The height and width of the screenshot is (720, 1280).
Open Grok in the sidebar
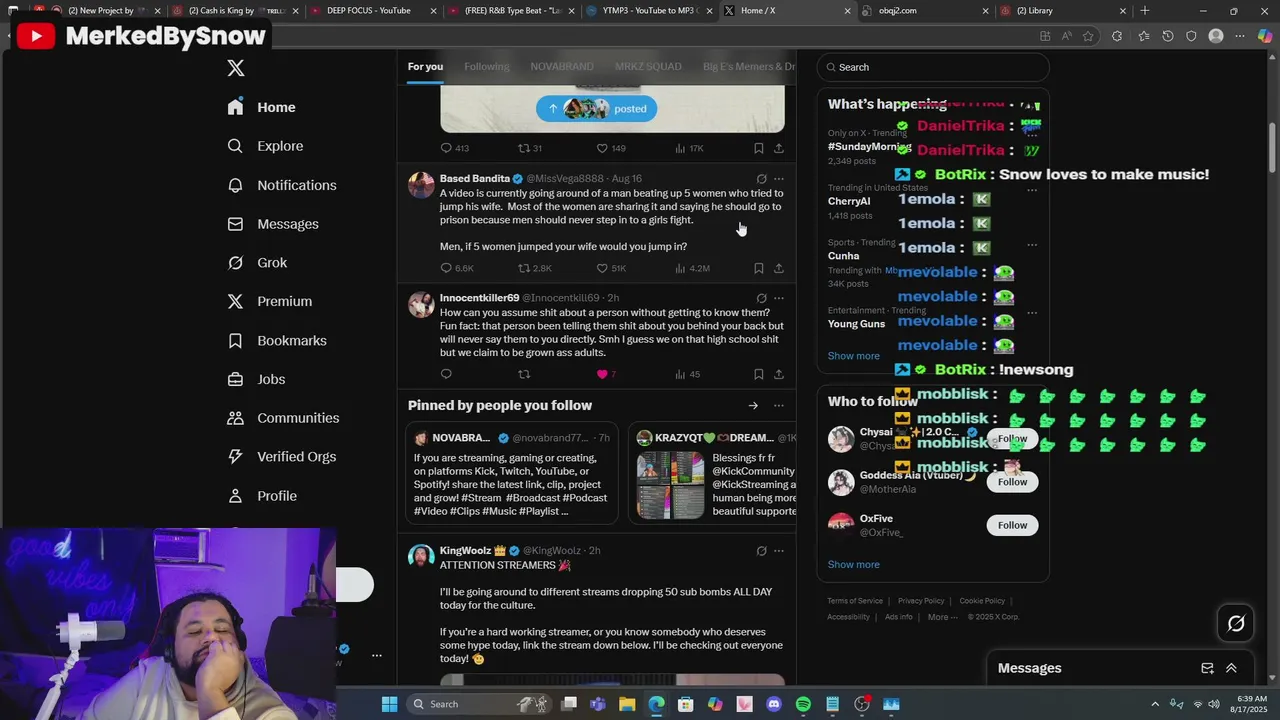[257, 262]
